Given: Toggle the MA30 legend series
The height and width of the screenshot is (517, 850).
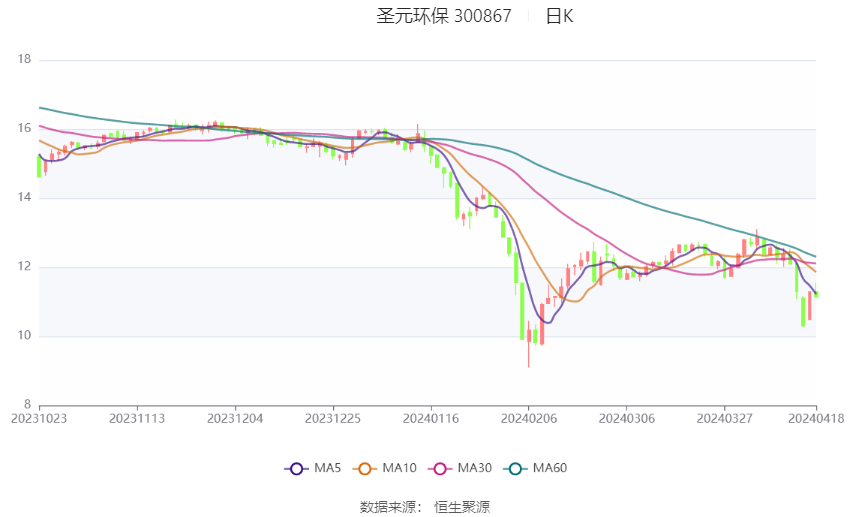Looking at the screenshot, I should [x=460, y=468].
